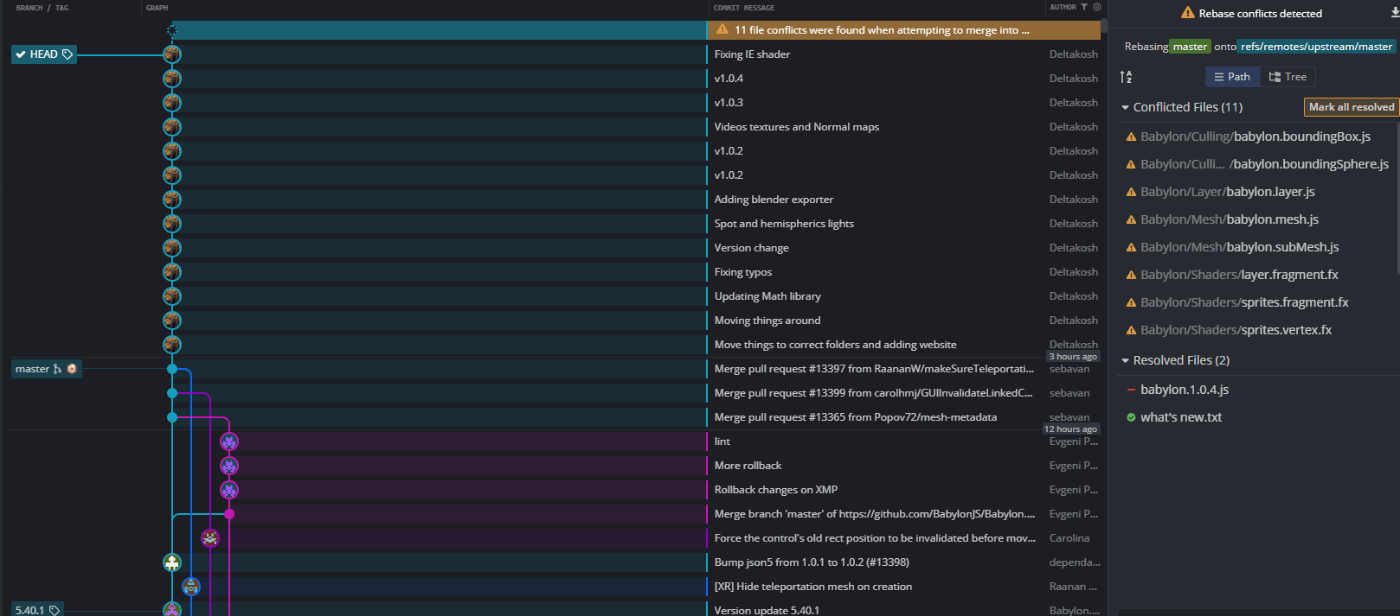
Task: Select the dashed work-in-progress node at top of graph
Action: click(172, 30)
